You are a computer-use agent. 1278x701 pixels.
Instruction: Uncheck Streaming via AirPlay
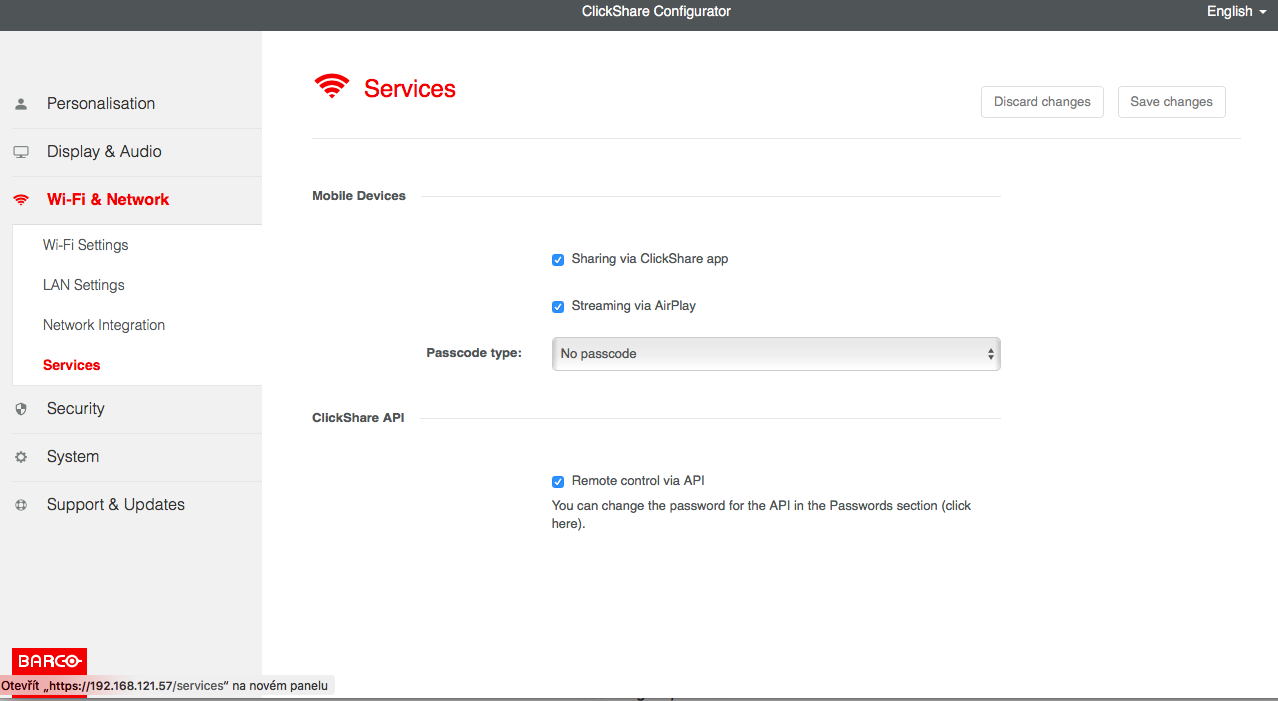(558, 307)
